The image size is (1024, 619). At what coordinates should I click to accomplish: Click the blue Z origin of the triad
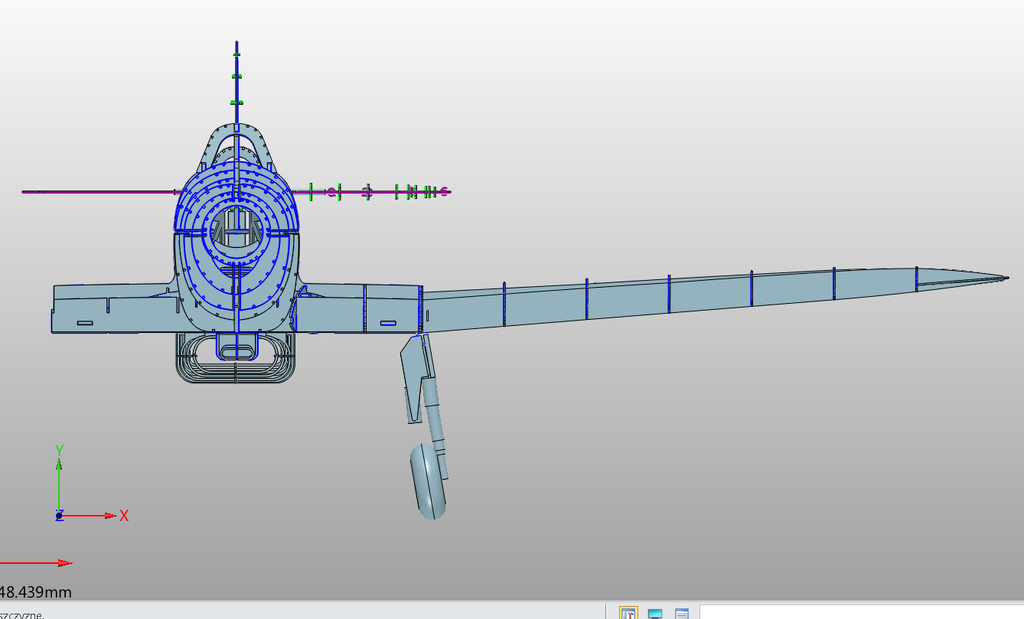(x=59, y=516)
